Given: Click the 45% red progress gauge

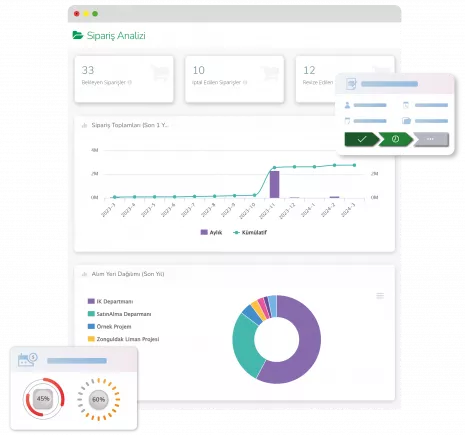Looking at the screenshot, I should (43, 398).
